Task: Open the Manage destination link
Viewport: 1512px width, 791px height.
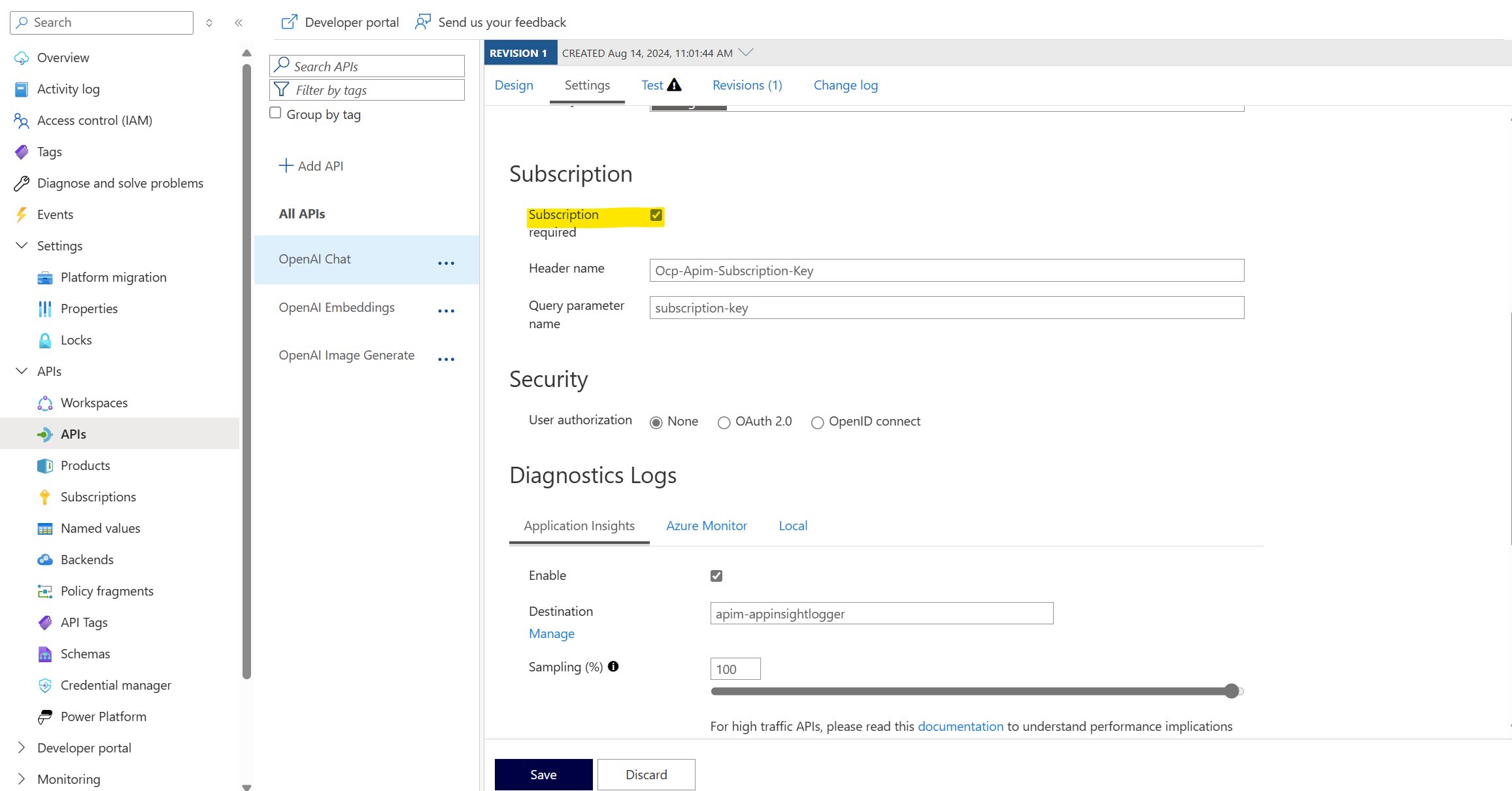Action: pos(552,633)
